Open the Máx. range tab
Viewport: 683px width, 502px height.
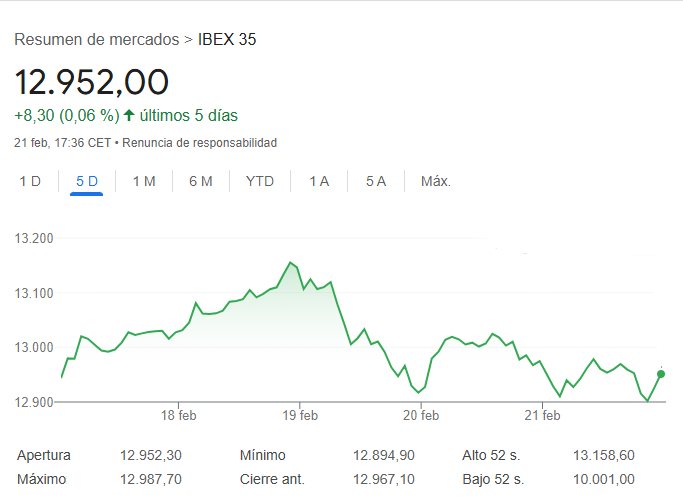[436, 181]
